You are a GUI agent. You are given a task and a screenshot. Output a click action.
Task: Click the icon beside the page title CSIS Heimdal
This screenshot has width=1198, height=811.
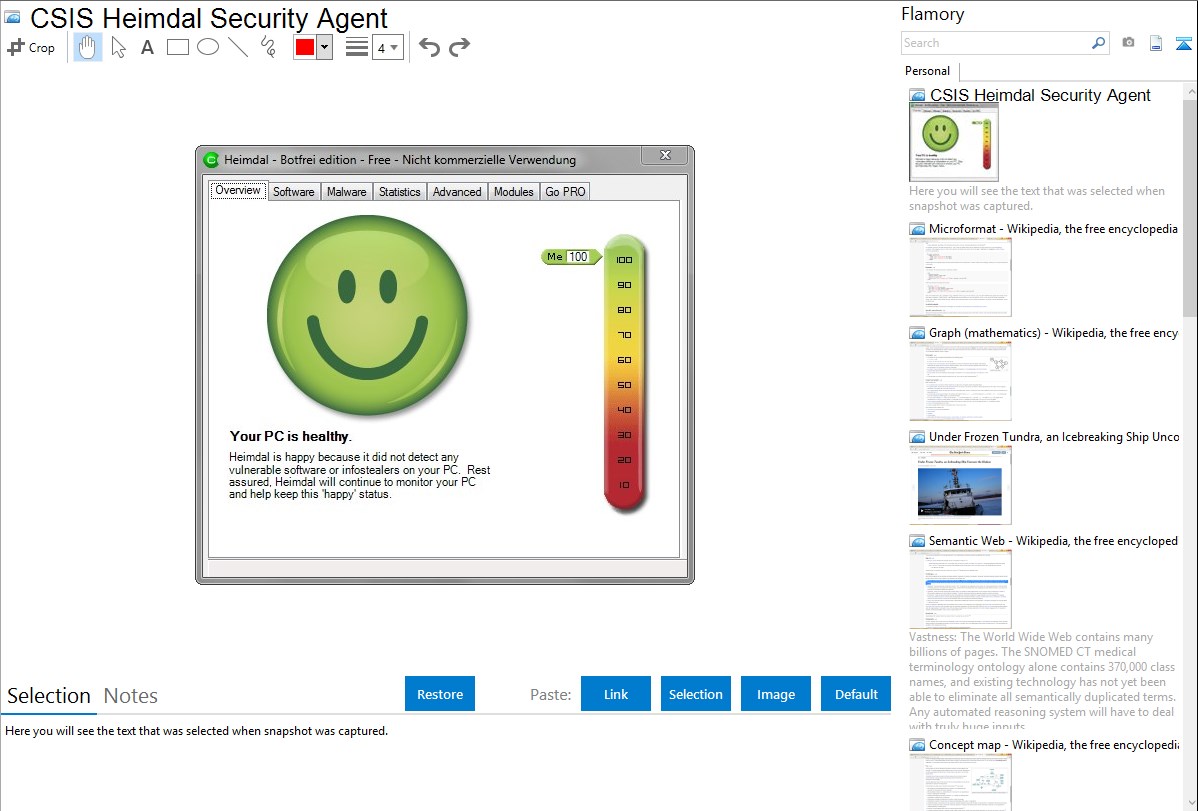coord(12,18)
